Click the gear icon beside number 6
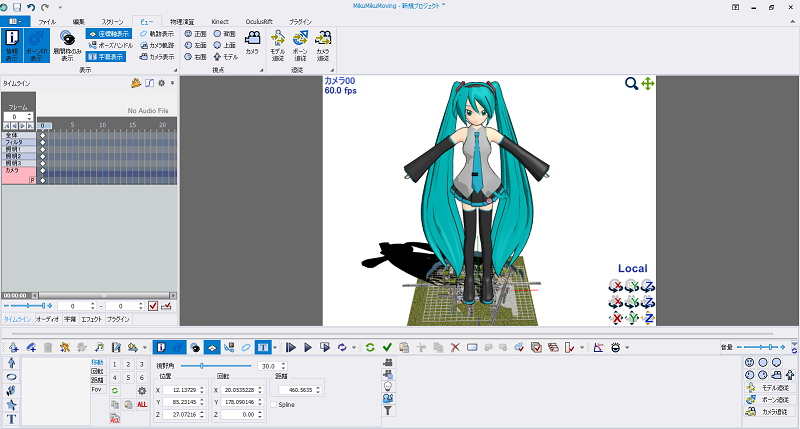800x429 pixels. click(x=142, y=391)
